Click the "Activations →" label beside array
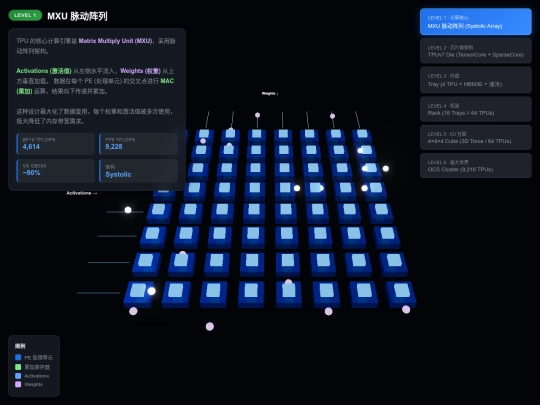The height and width of the screenshot is (405, 540). [82, 193]
